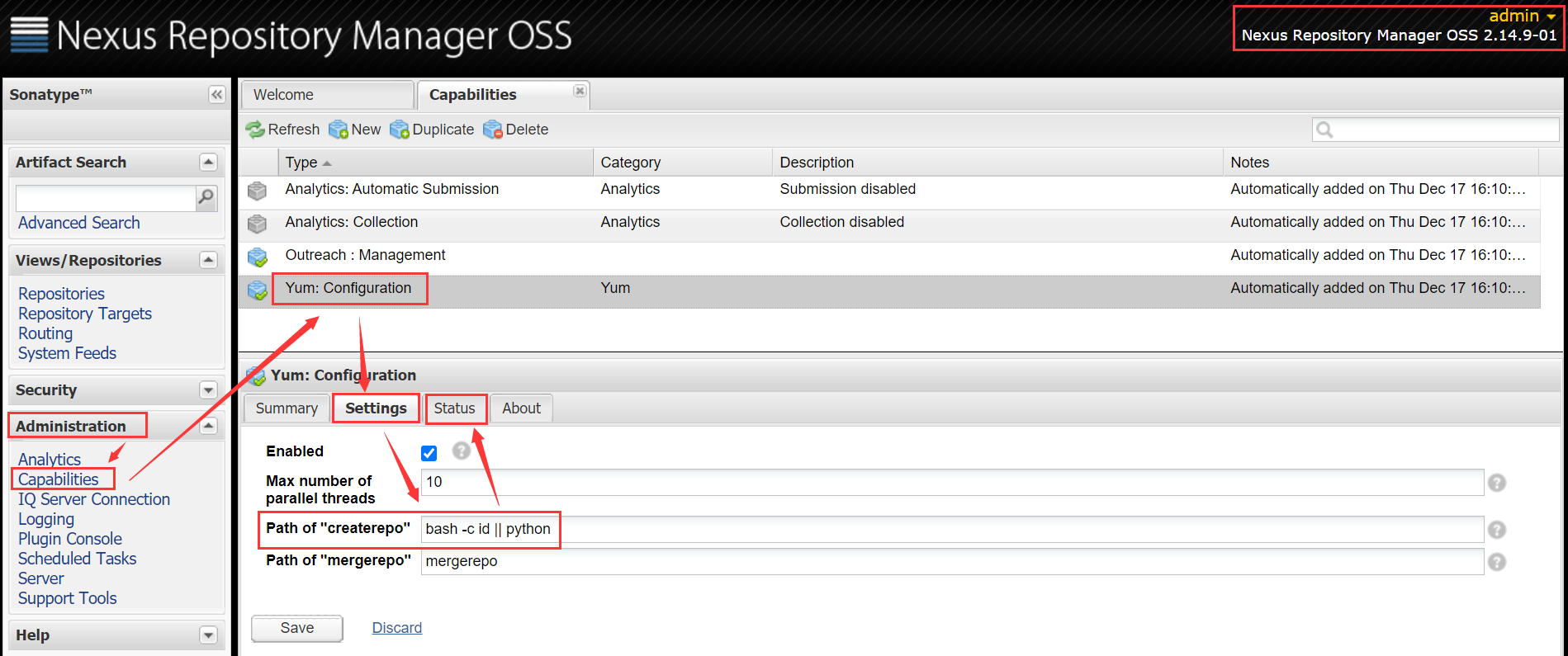
Task: Open the About tab
Action: click(522, 408)
